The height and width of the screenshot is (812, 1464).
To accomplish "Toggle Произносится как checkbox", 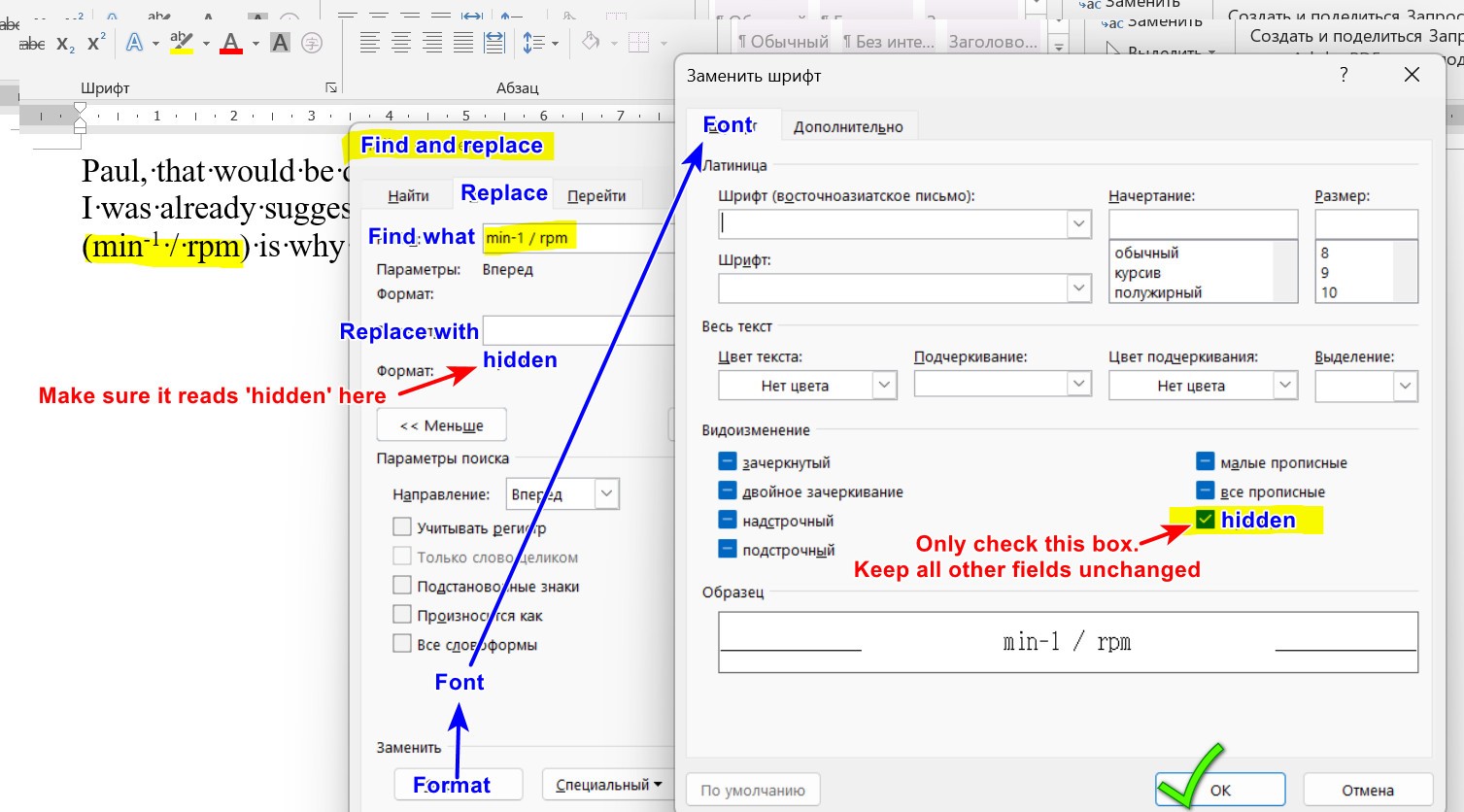I will [402, 615].
